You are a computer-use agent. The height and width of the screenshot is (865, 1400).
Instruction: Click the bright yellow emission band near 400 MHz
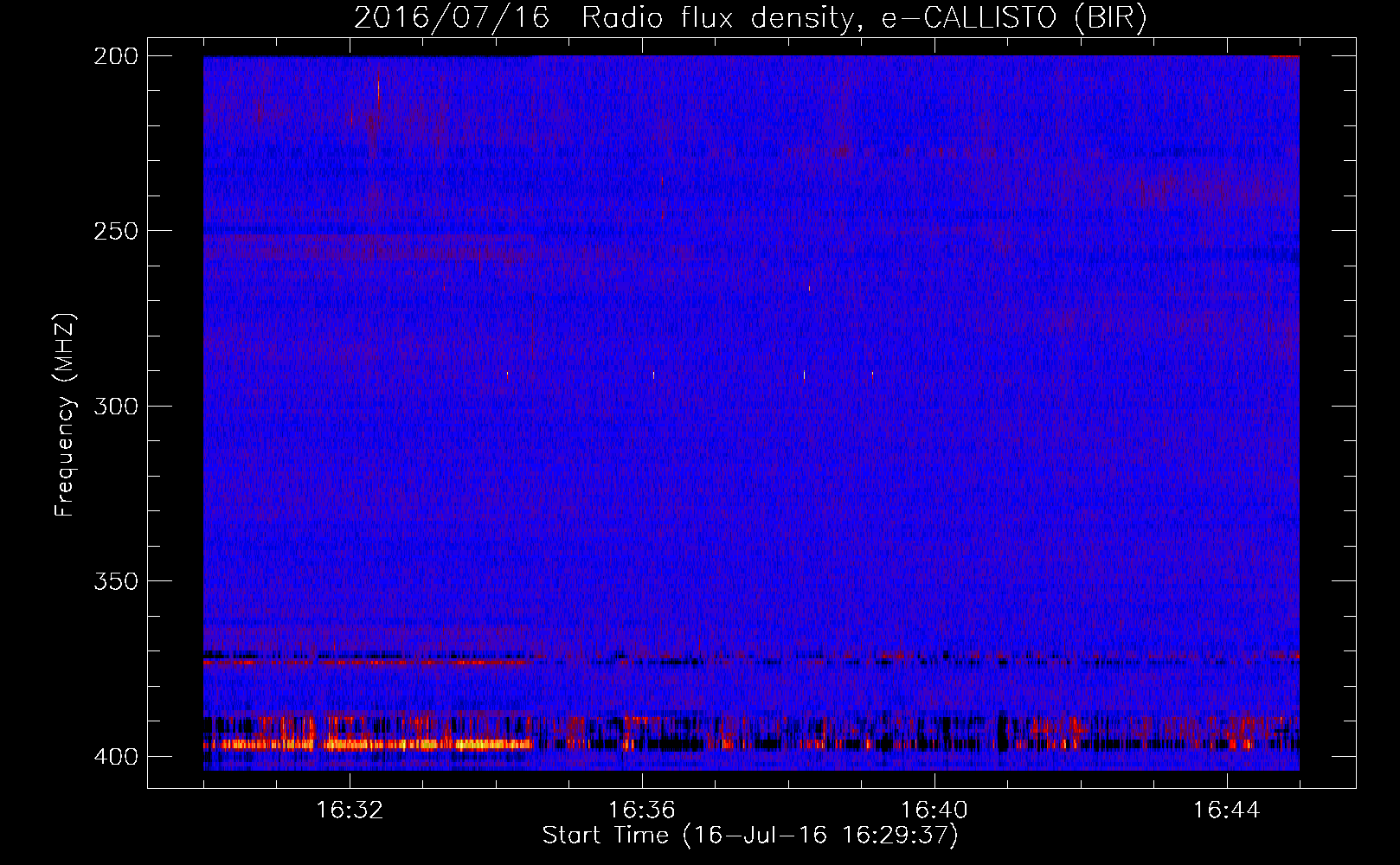(x=369, y=744)
